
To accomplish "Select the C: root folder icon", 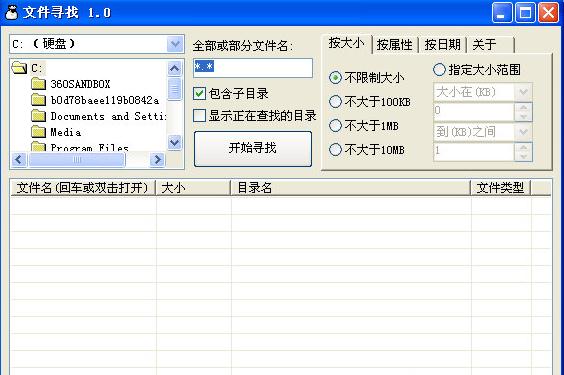I will coord(19,68).
